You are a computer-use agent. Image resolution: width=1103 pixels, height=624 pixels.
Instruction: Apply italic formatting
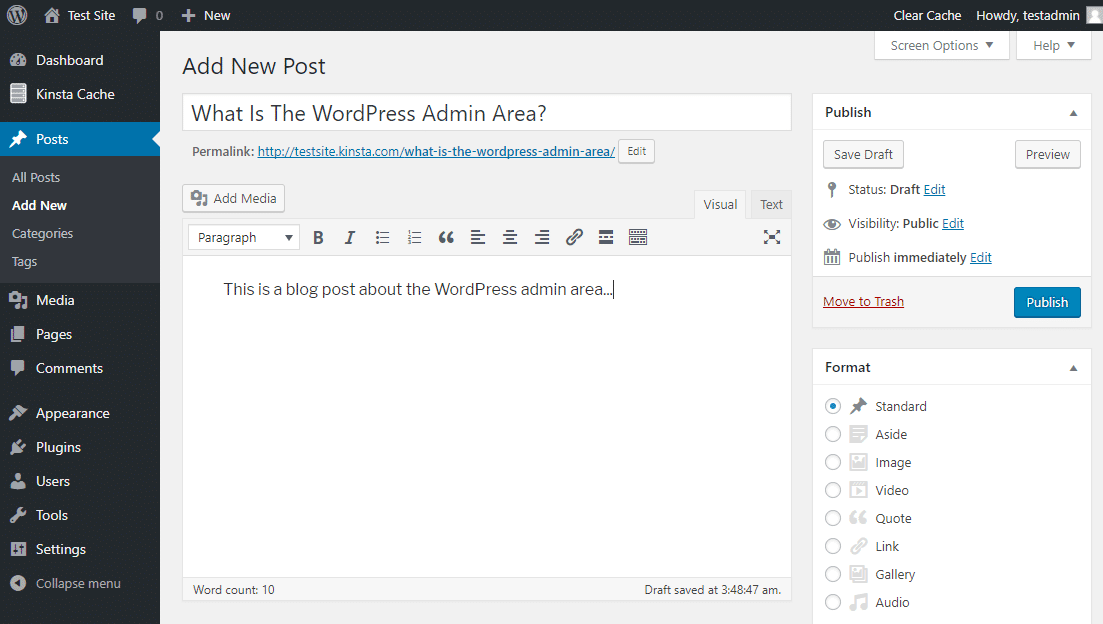pos(350,237)
